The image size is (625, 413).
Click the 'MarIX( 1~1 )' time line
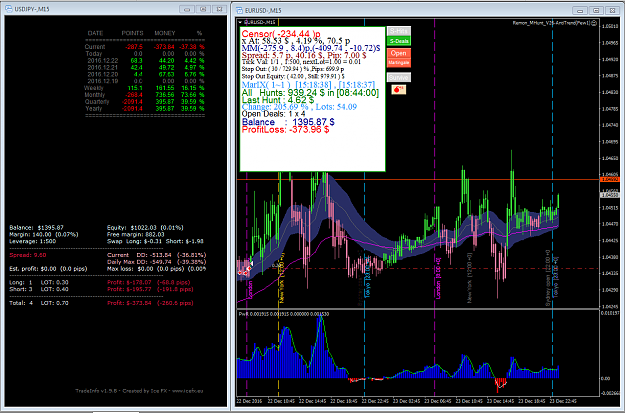(308, 85)
